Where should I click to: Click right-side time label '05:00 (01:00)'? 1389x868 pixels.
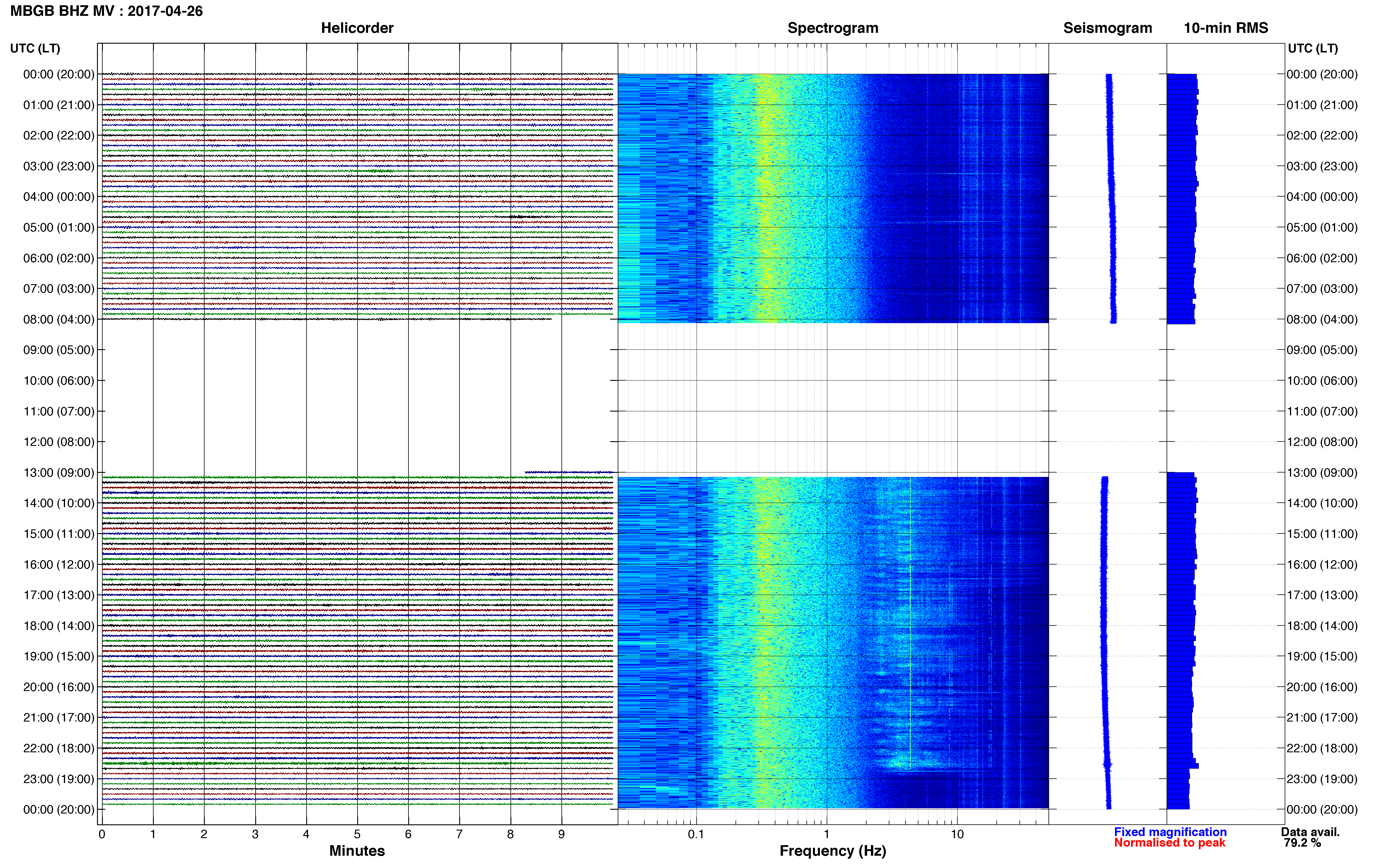[1322, 227]
